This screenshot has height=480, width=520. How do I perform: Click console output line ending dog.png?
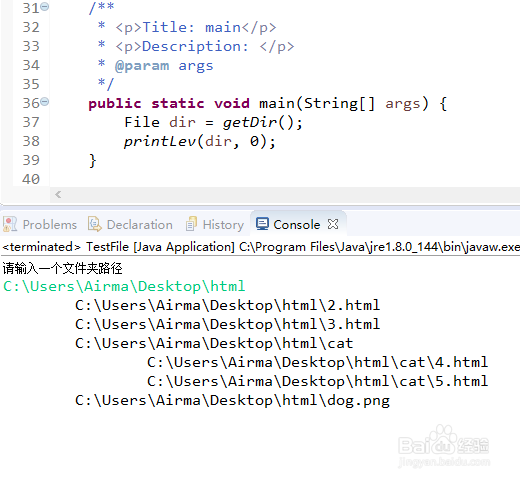[232, 401]
